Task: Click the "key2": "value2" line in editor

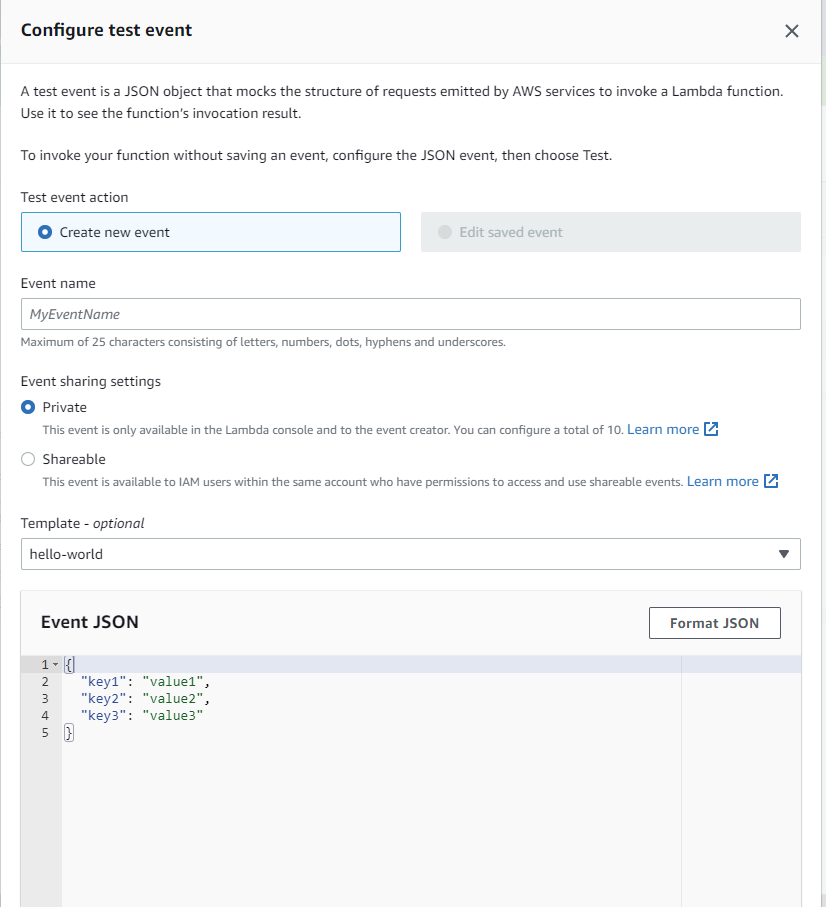Action: 145,699
